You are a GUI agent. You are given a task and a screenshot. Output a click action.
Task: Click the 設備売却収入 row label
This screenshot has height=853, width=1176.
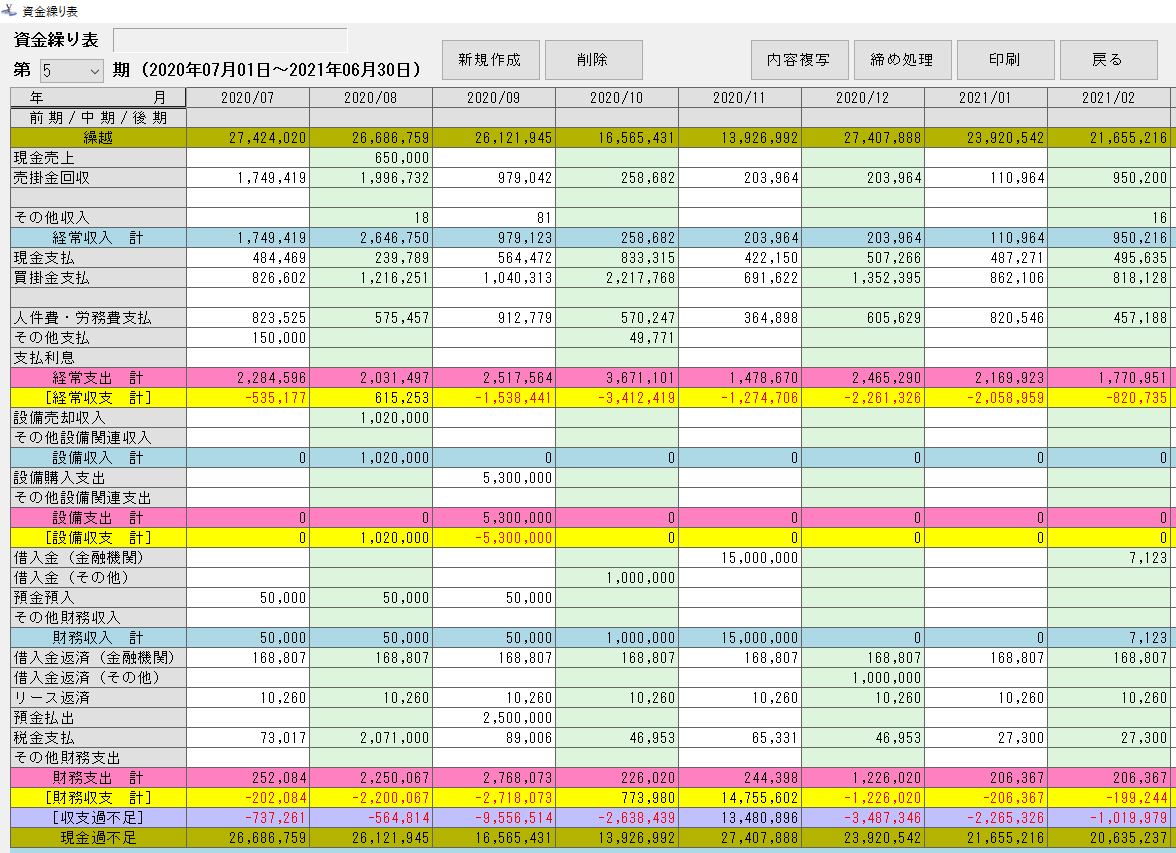[98, 418]
